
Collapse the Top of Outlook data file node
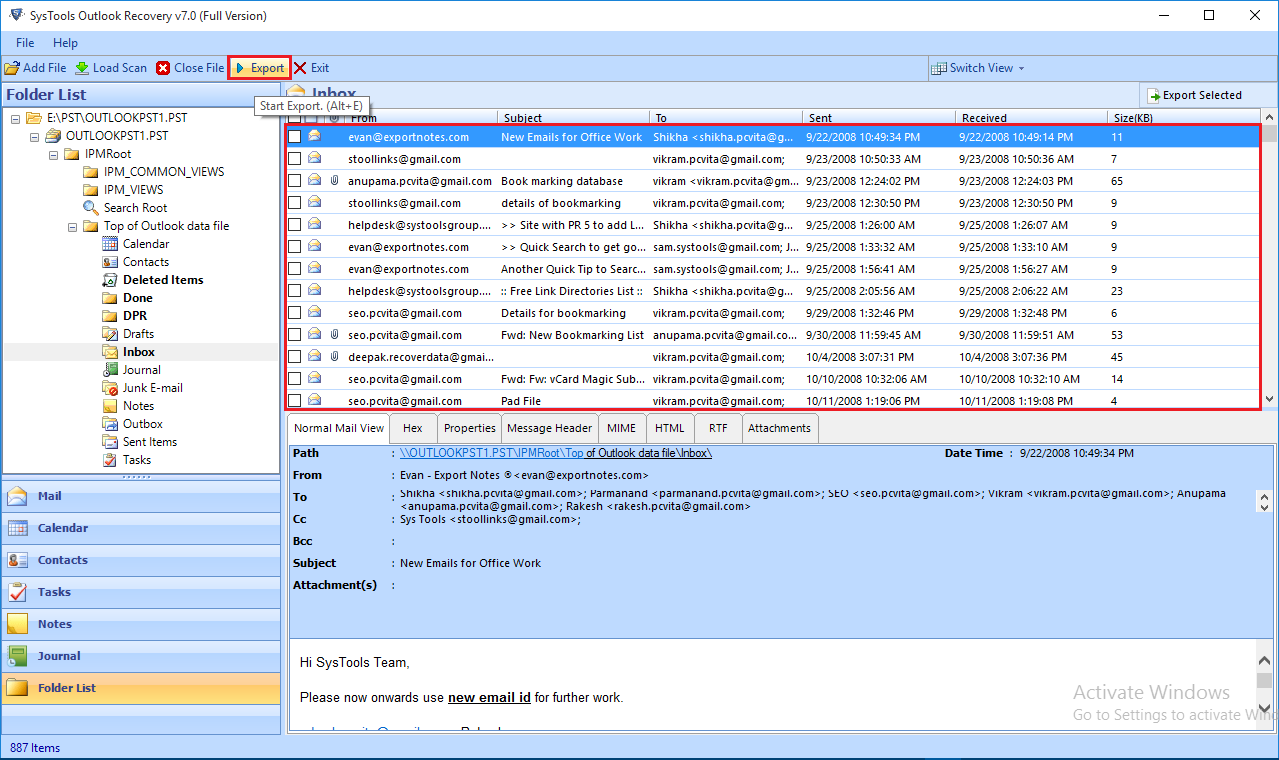(72, 225)
